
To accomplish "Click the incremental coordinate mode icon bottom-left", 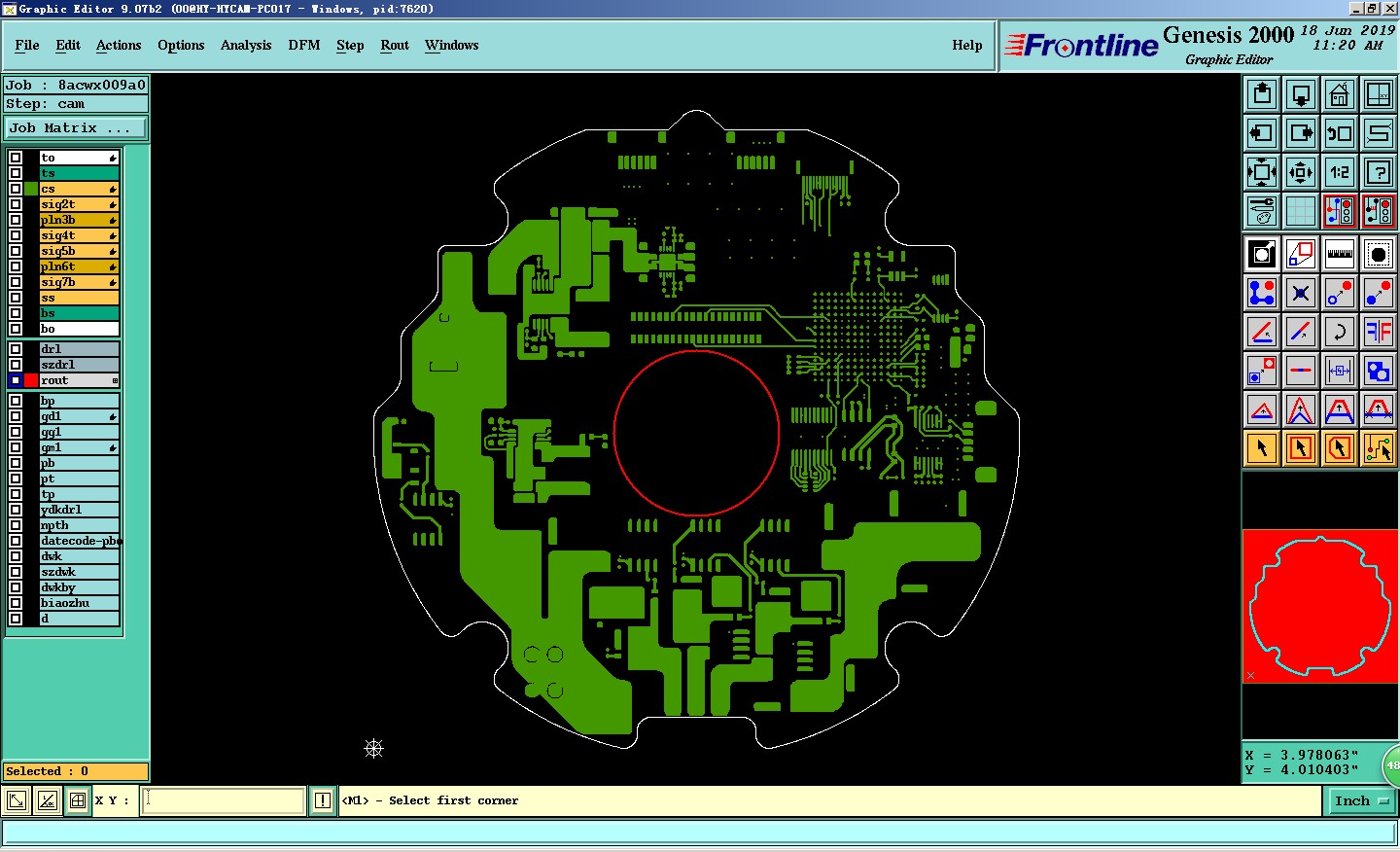I will point(47,800).
